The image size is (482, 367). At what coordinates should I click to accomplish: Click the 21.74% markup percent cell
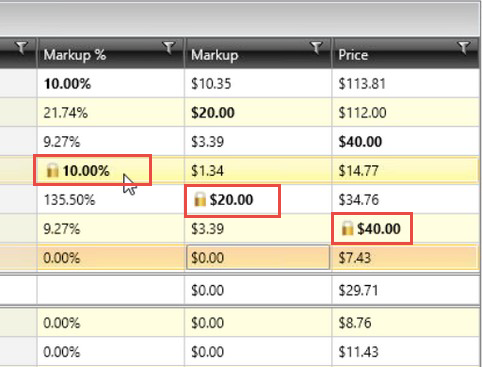point(111,112)
